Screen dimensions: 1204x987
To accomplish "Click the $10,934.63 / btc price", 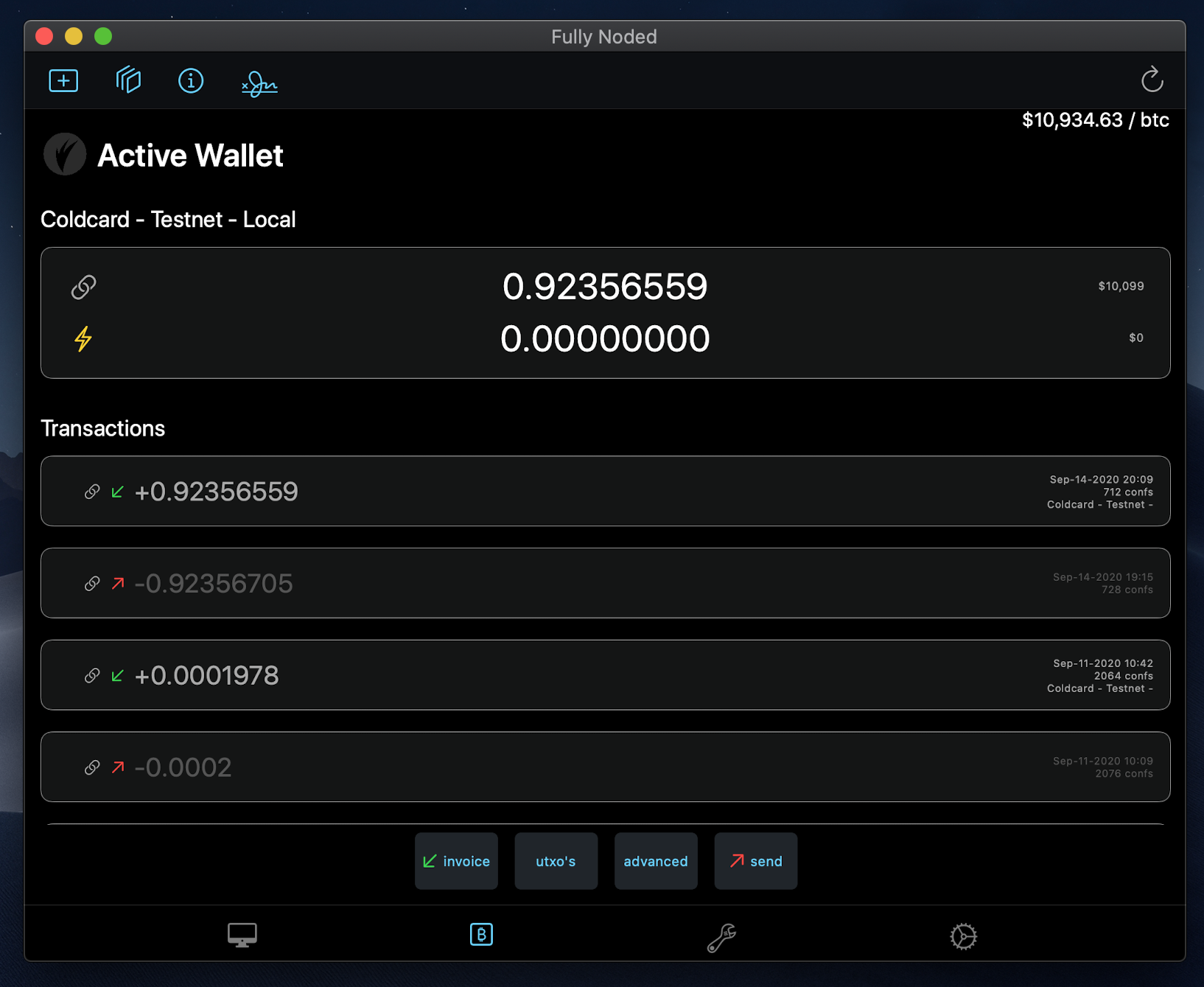I will coord(1095,120).
